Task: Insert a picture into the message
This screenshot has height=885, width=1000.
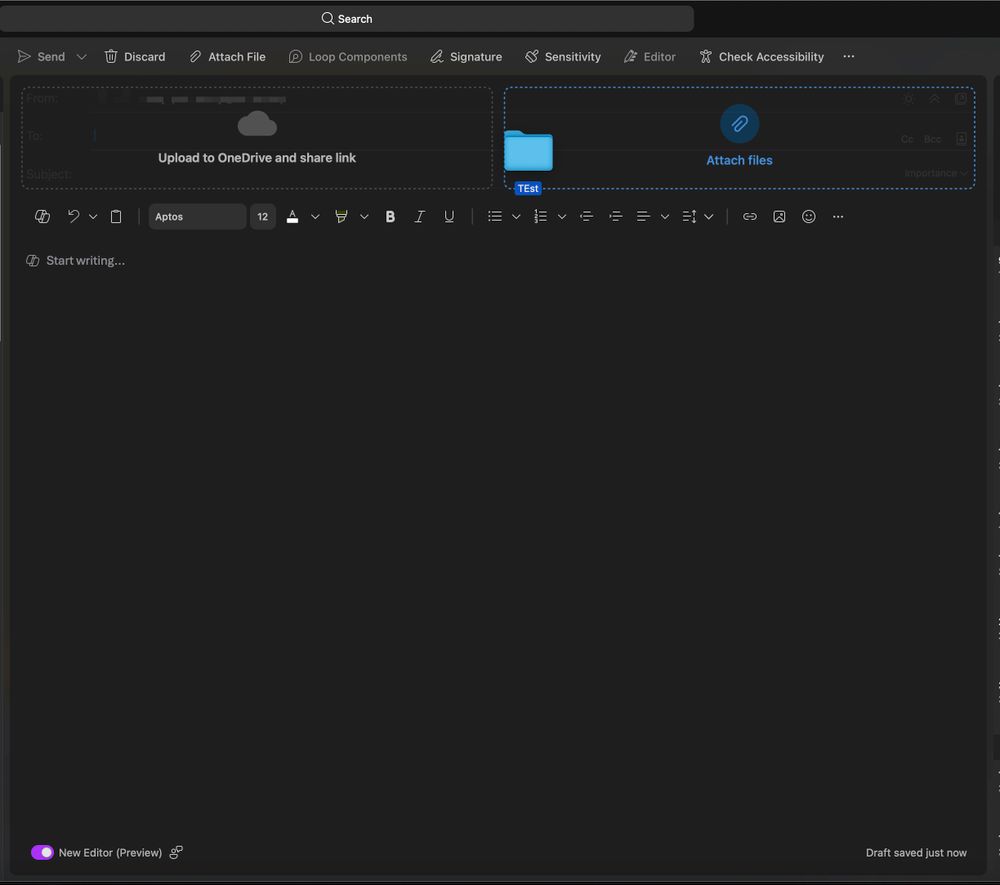Action: coord(779,216)
